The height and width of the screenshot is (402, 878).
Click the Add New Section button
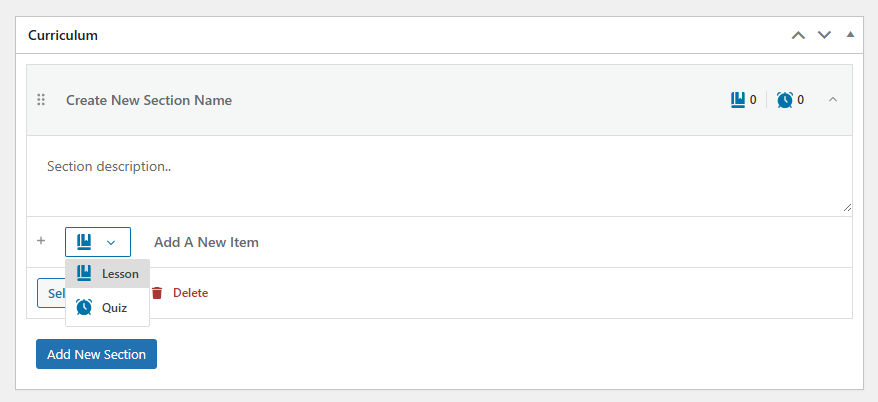(x=96, y=354)
